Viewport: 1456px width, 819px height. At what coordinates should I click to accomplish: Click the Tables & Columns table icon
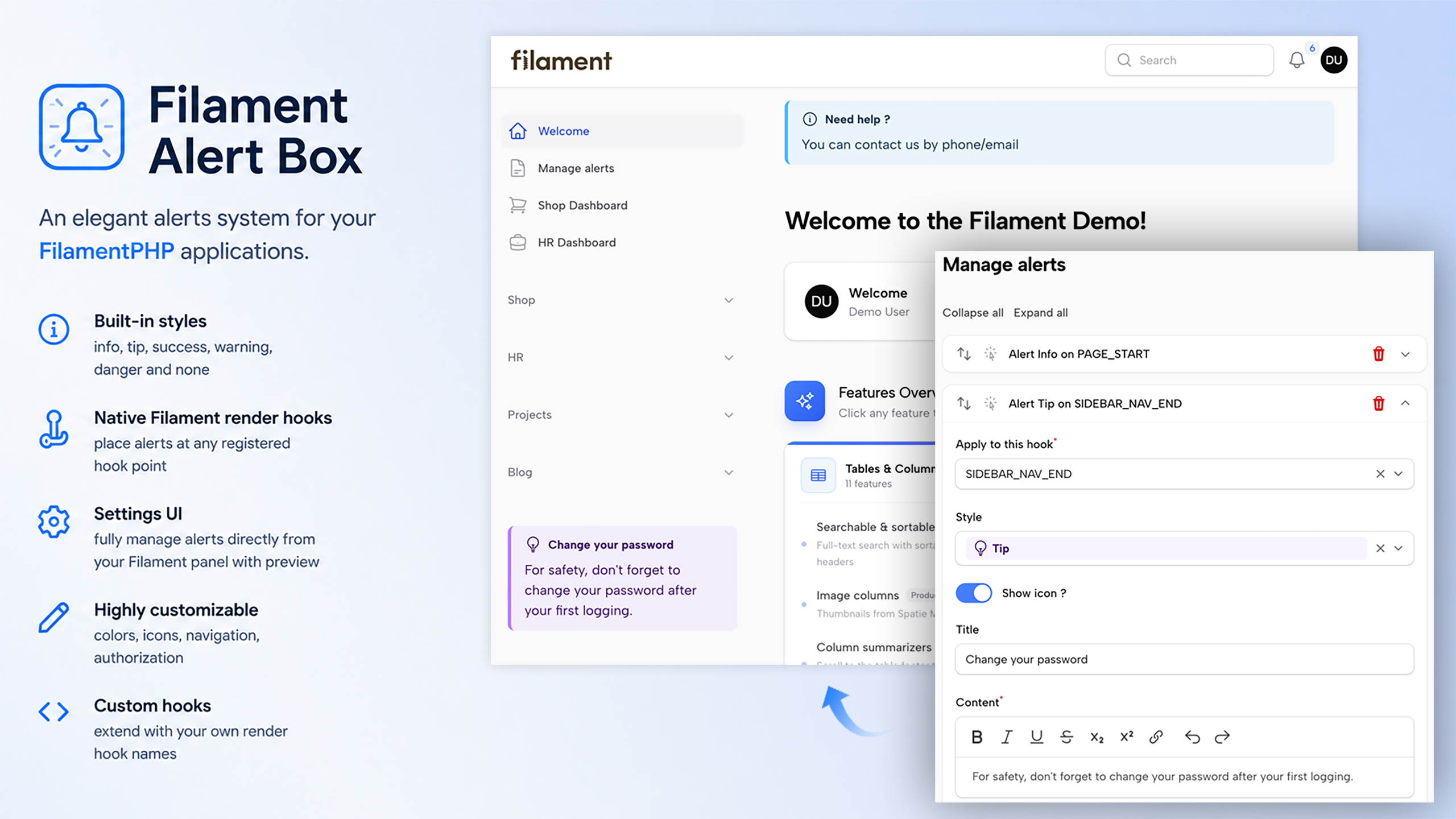point(818,475)
